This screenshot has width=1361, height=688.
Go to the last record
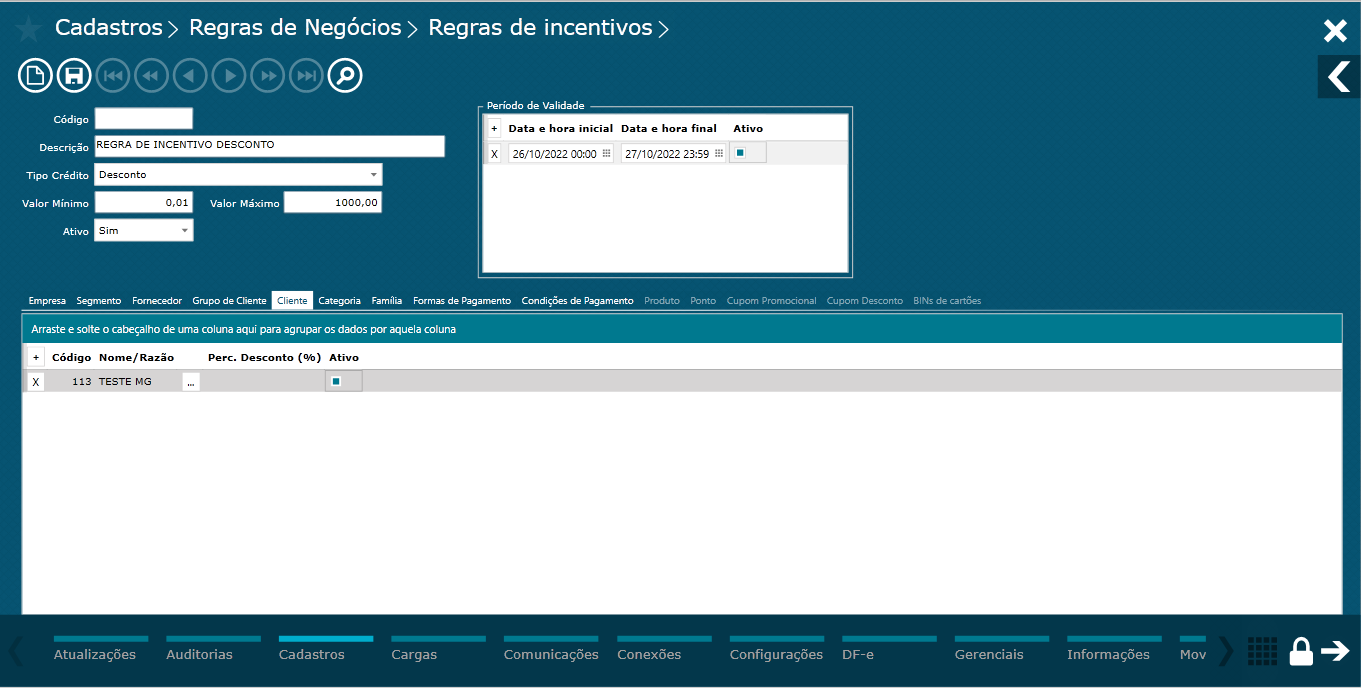306,75
